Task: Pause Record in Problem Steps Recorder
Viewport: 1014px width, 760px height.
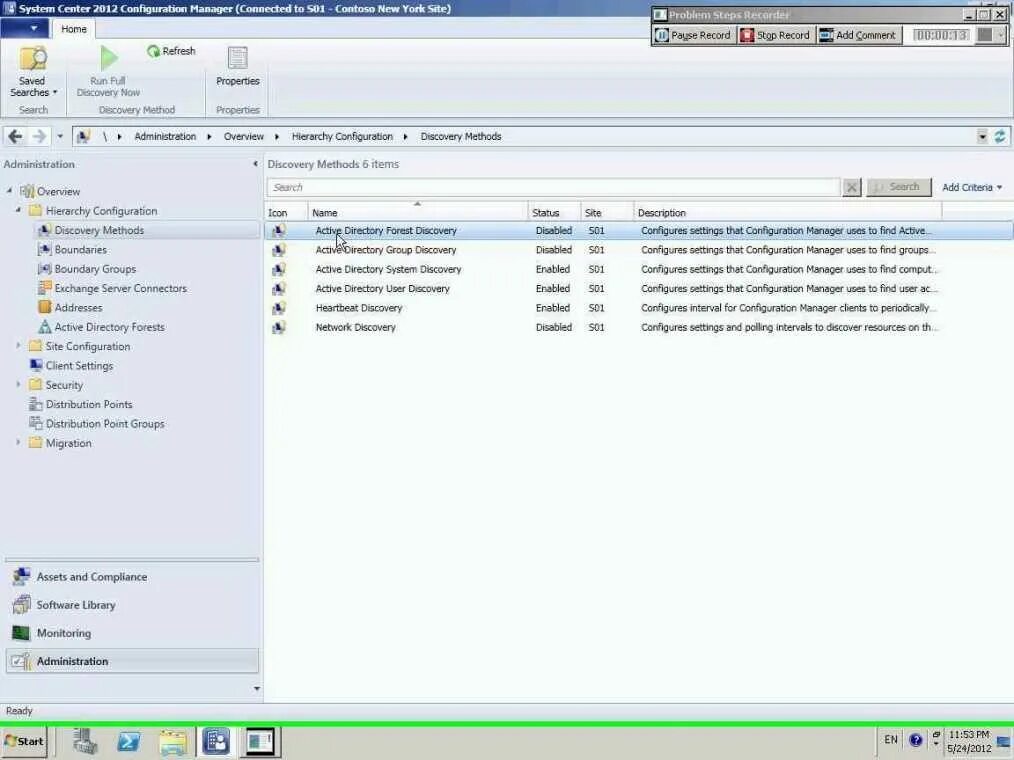Action: pos(693,35)
